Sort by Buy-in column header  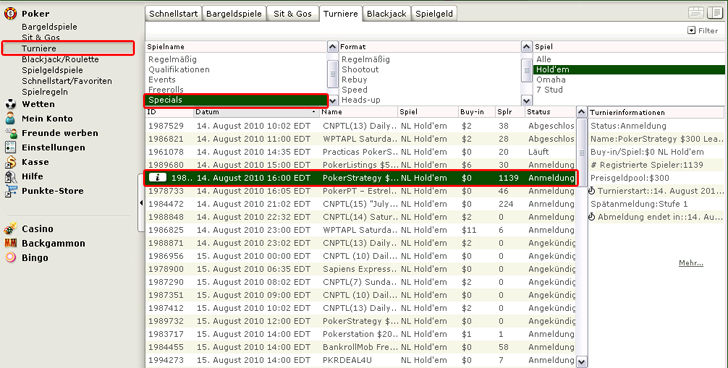(x=476, y=112)
